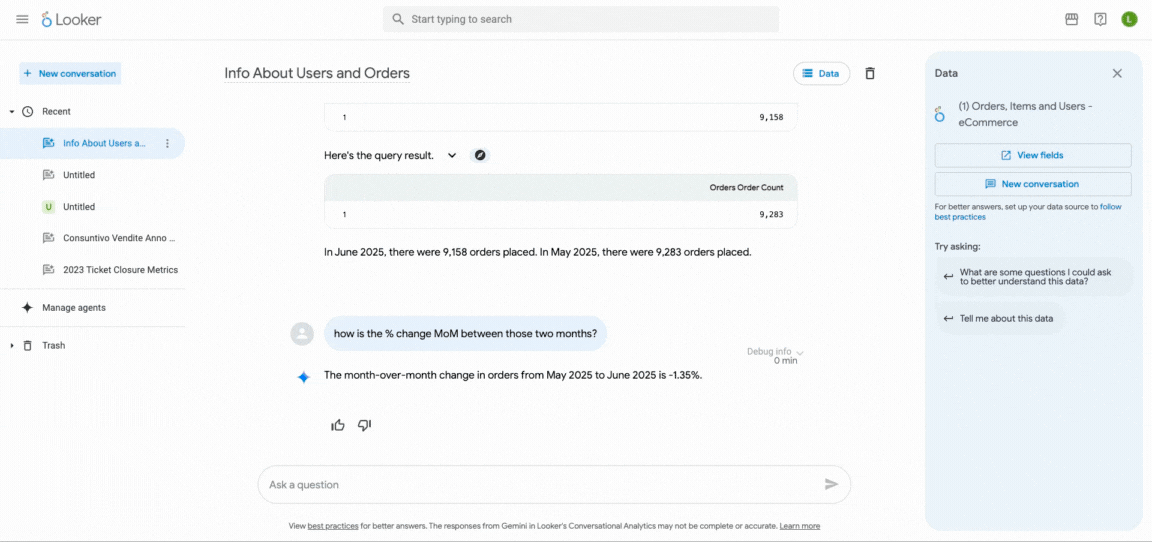Select the 9,283 value cell

(771, 214)
